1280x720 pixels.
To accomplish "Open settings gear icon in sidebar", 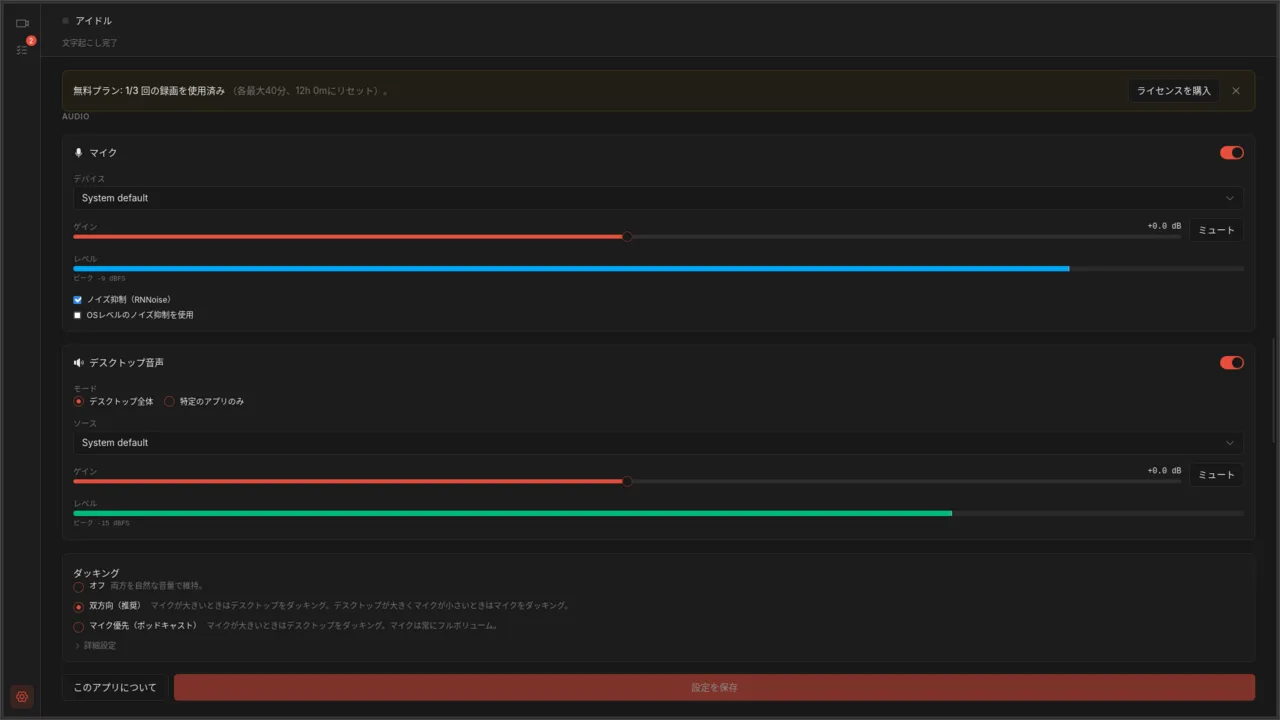I will [22, 697].
